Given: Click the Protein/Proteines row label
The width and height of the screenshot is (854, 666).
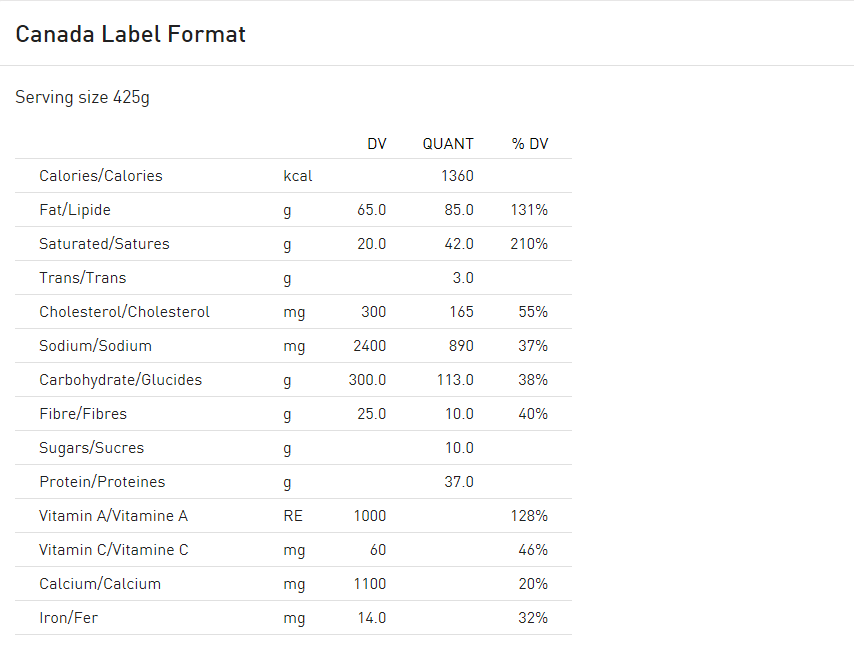Looking at the screenshot, I should 102,482.
